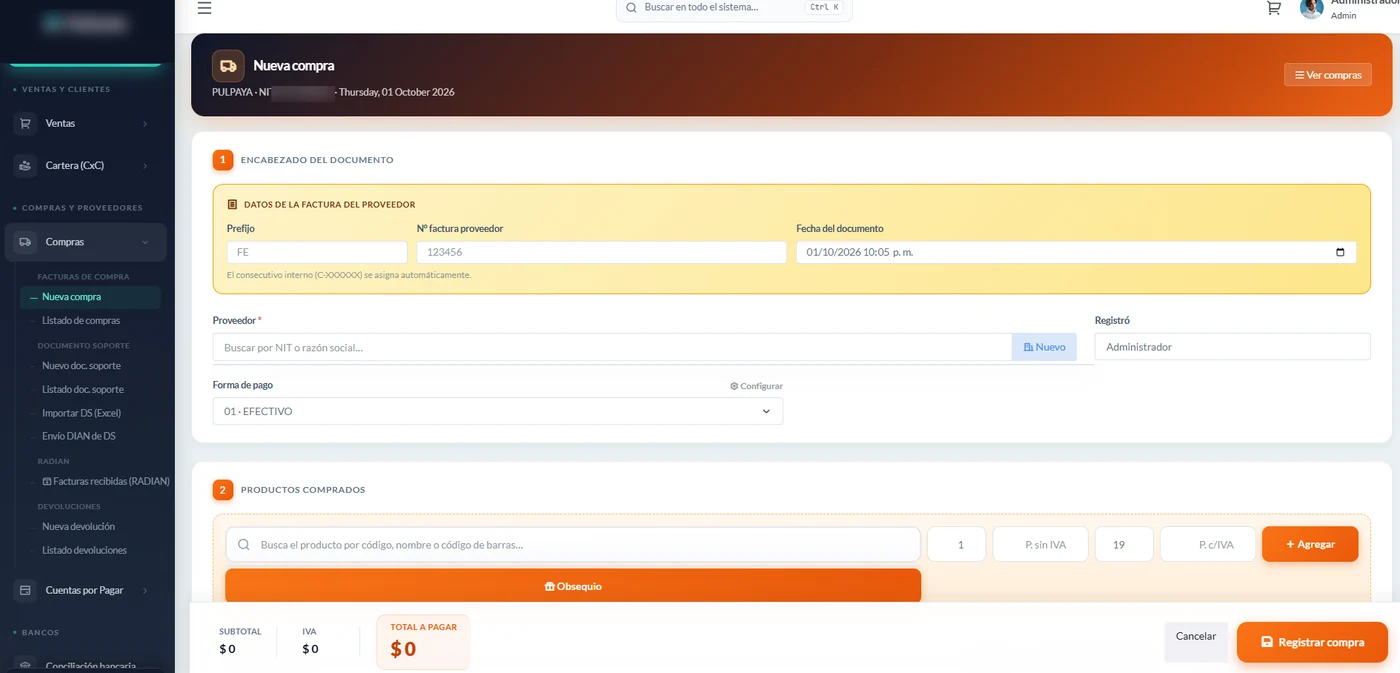The image size is (1400, 673).
Task: Click the Ventas cart icon in sidebar
Action: 25,123
